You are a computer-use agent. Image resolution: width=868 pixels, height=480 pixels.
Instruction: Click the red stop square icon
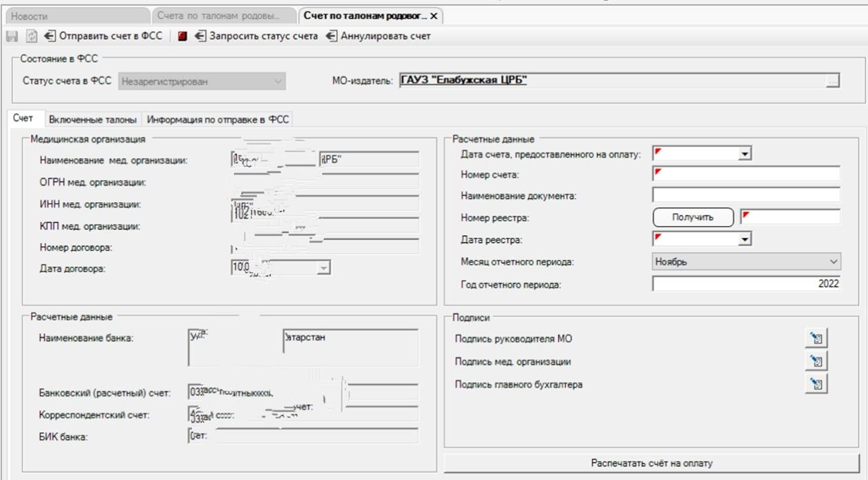coord(182,37)
